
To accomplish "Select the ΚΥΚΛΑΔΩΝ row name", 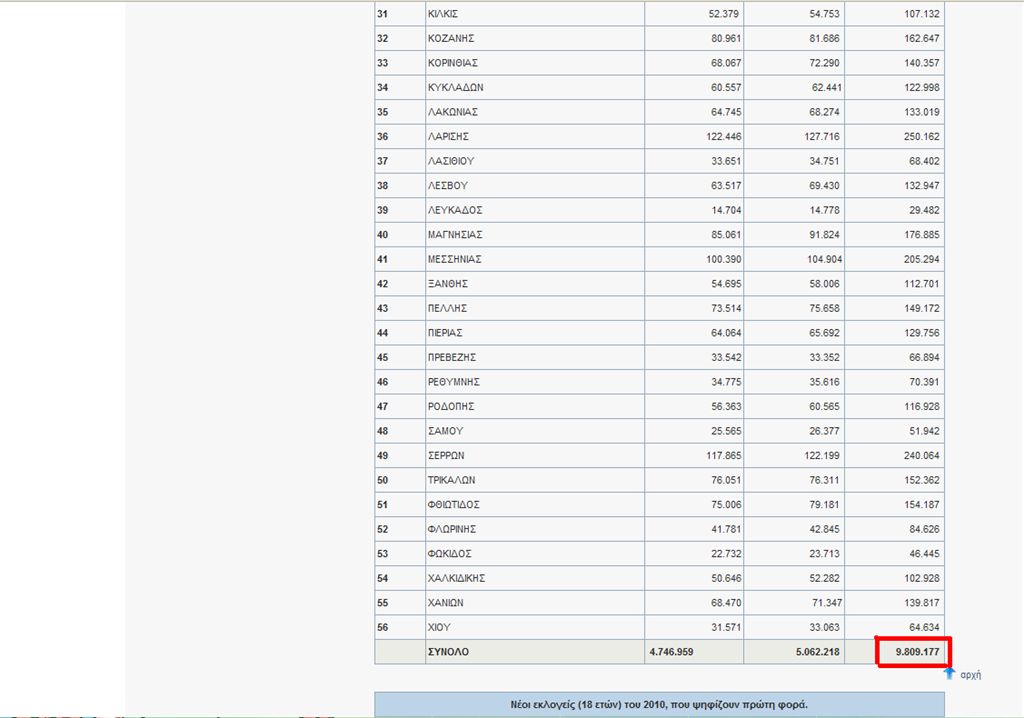I will click(x=456, y=87).
